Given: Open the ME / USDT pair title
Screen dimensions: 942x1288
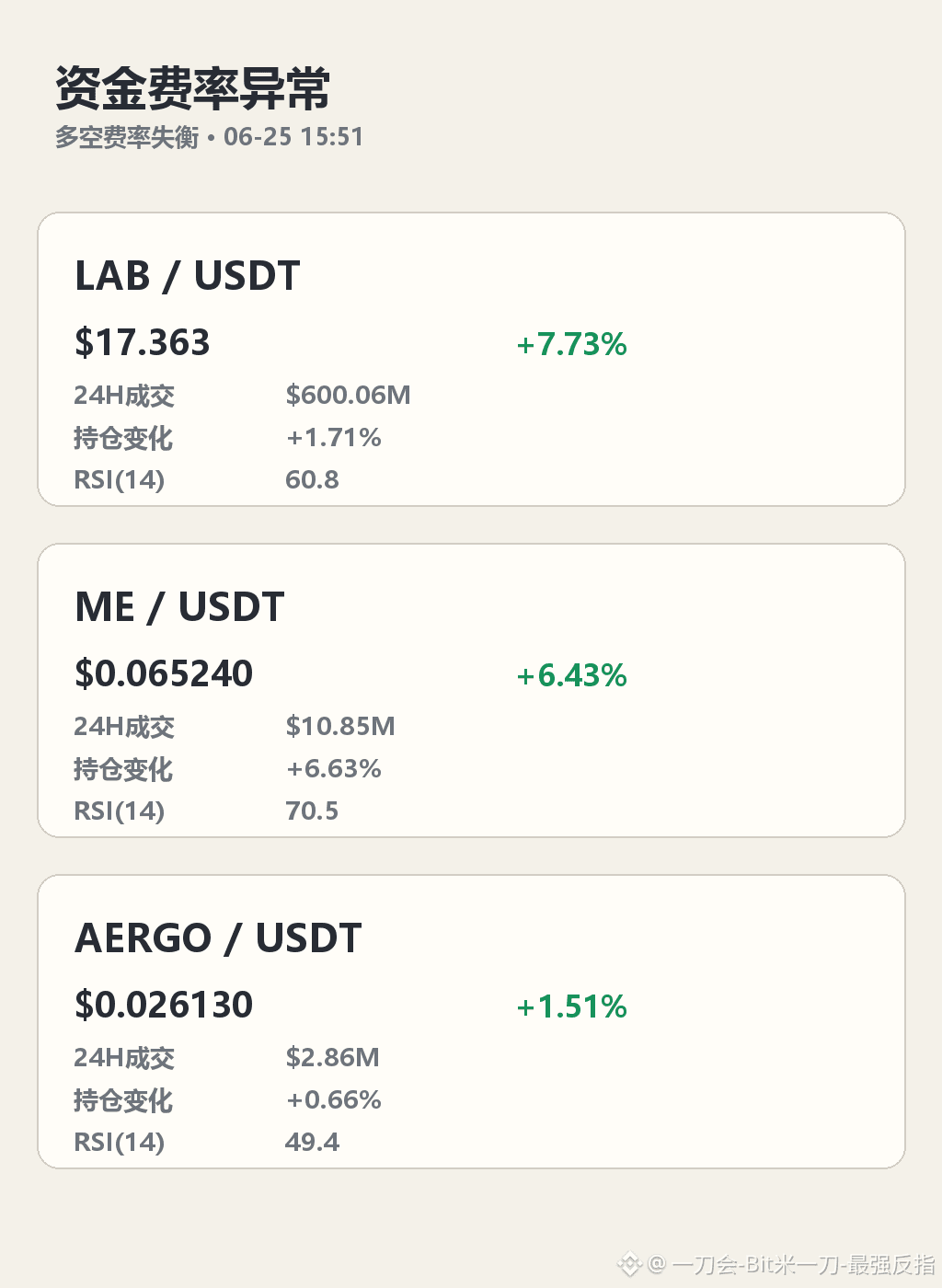Looking at the screenshot, I should pos(179,607).
